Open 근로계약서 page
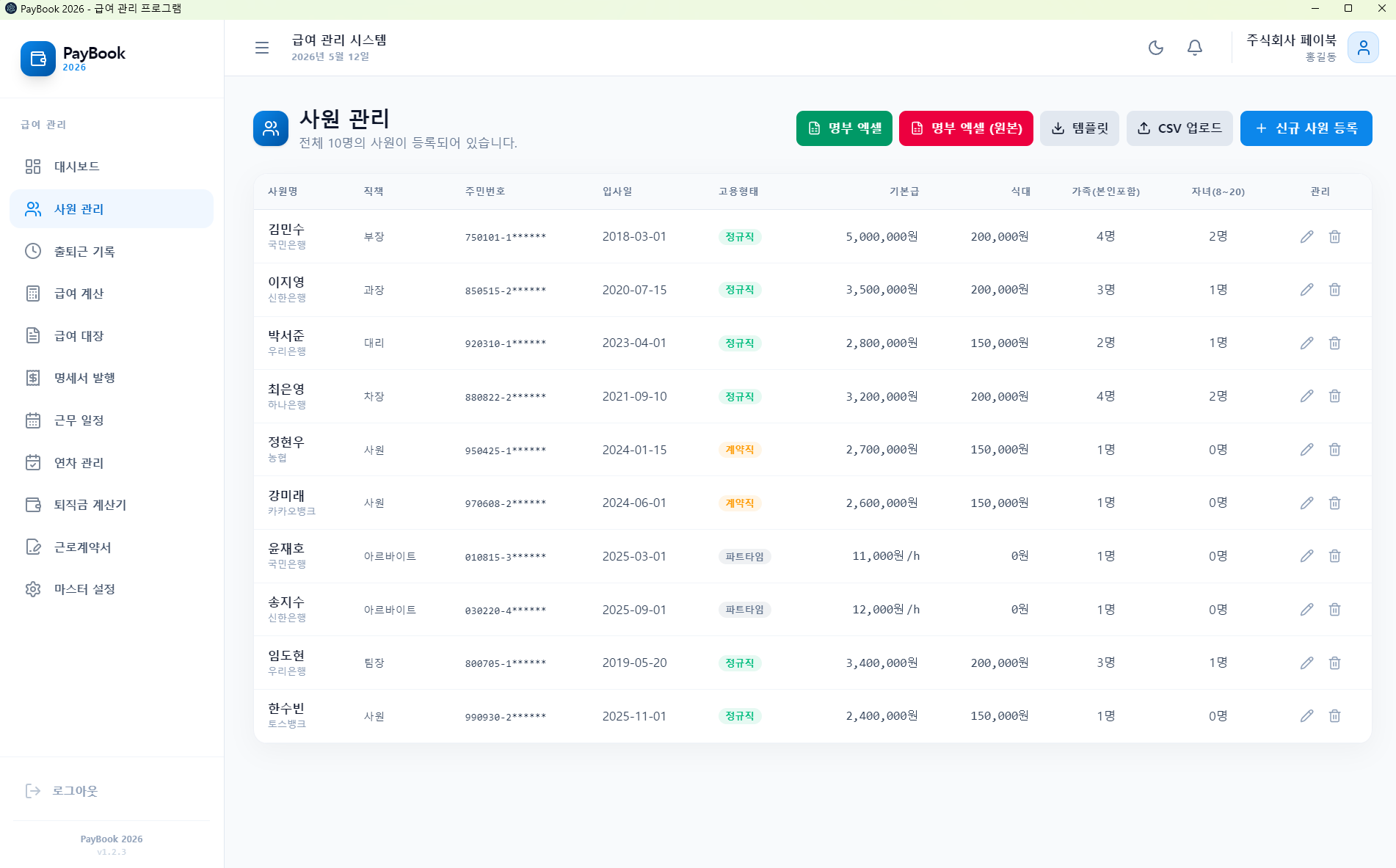This screenshot has height=868, width=1396. point(112,547)
